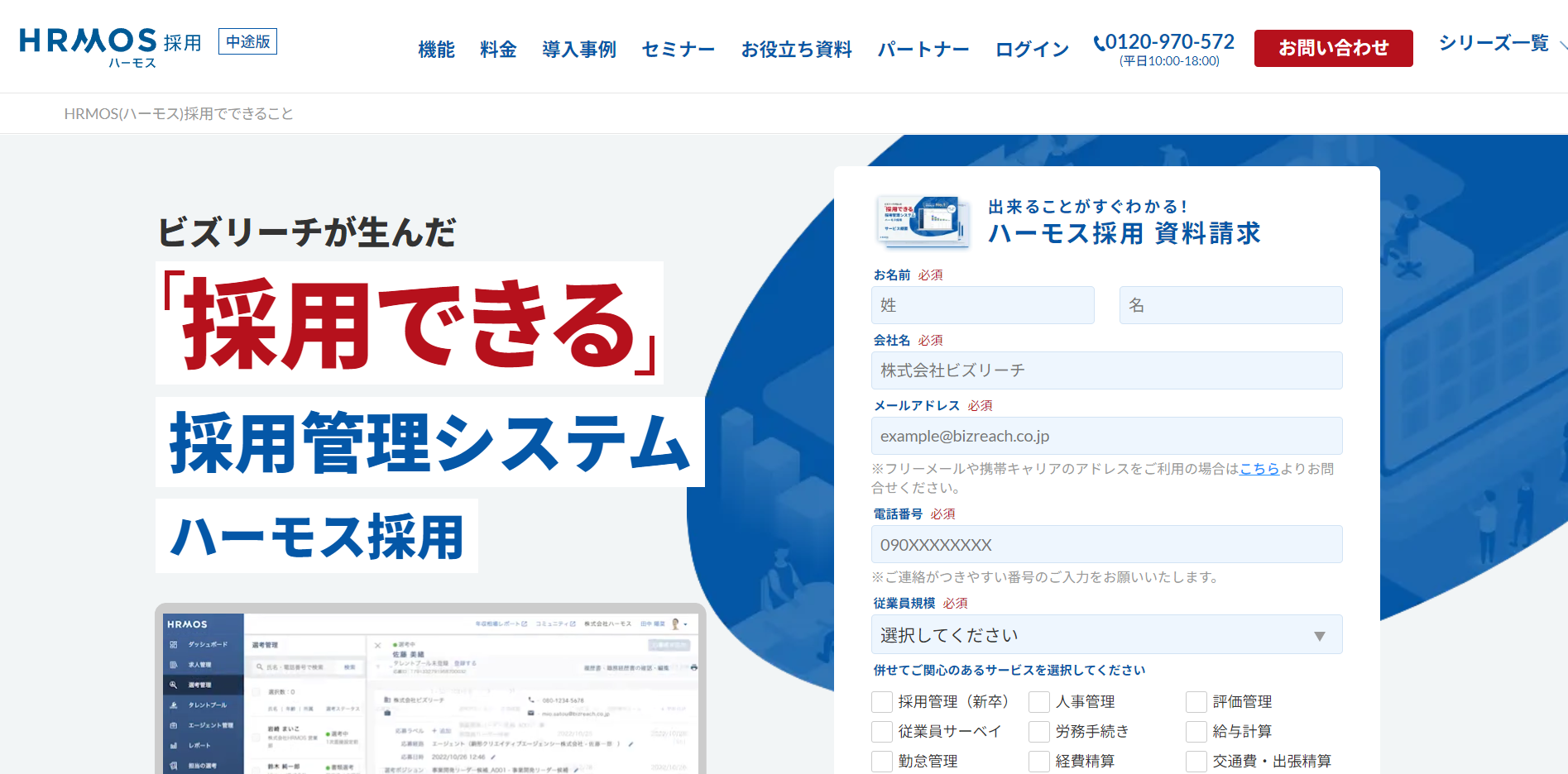Click the お問い合わせ button
1568x774 pixels.
coord(1333,48)
